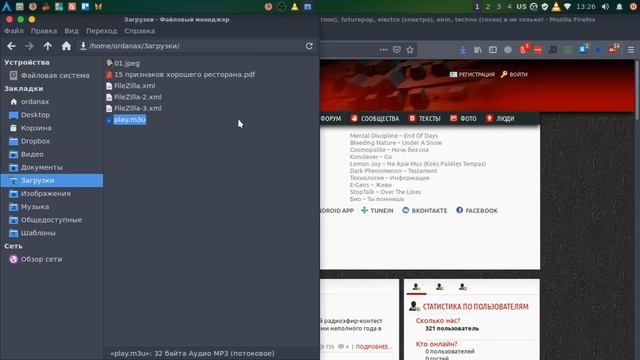Click the 13:26 clock in the panel
Viewport: 640px width, 360px height.
pyautogui.click(x=586, y=7)
